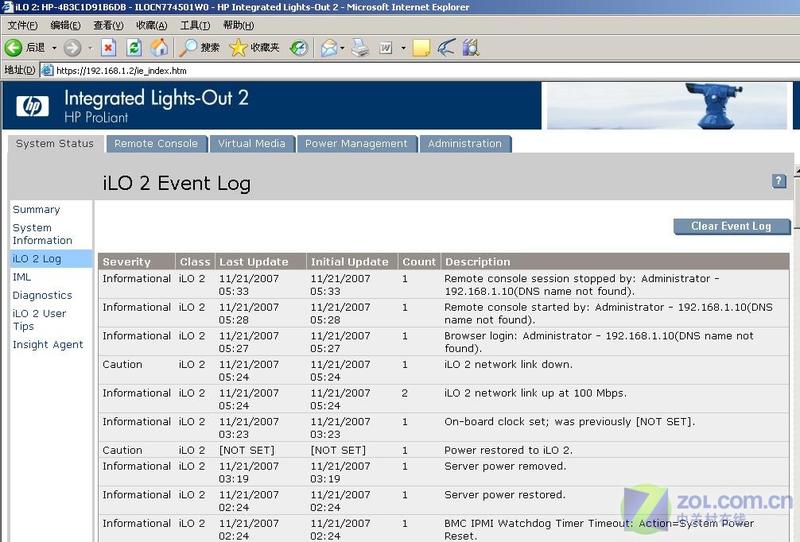Image resolution: width=800 pixels, height=542 pixels.
Task: Switch to the Power Management tab
Action: click(x=357, y=144)
